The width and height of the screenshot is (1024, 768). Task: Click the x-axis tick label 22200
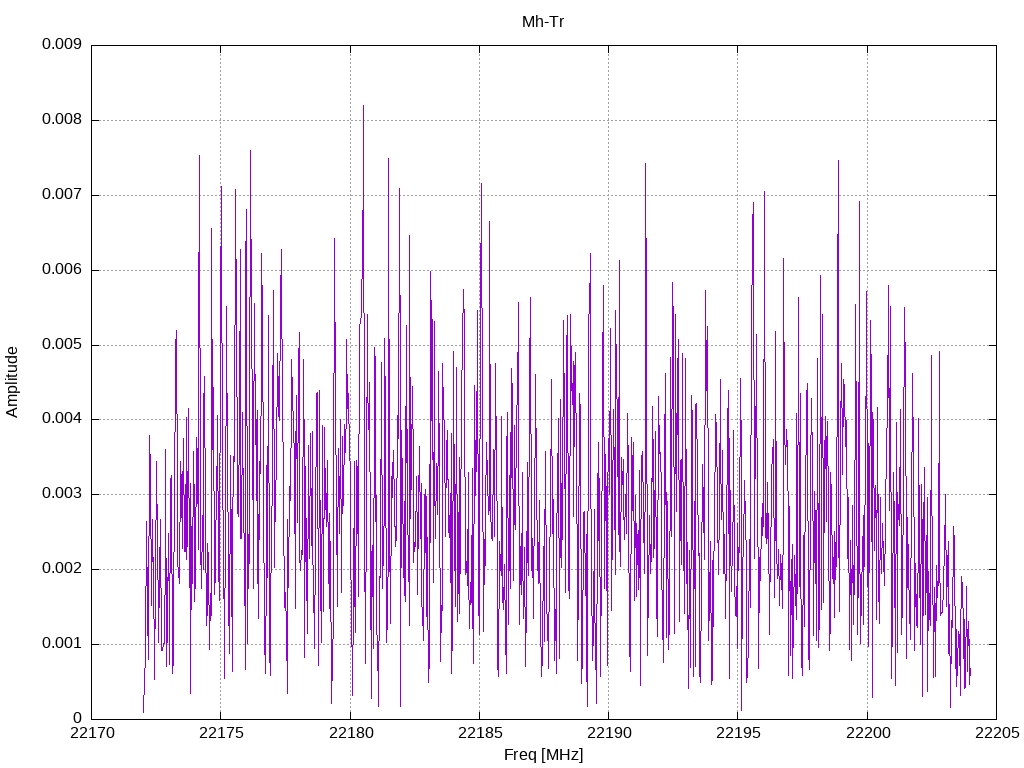[x=868, y=733]
